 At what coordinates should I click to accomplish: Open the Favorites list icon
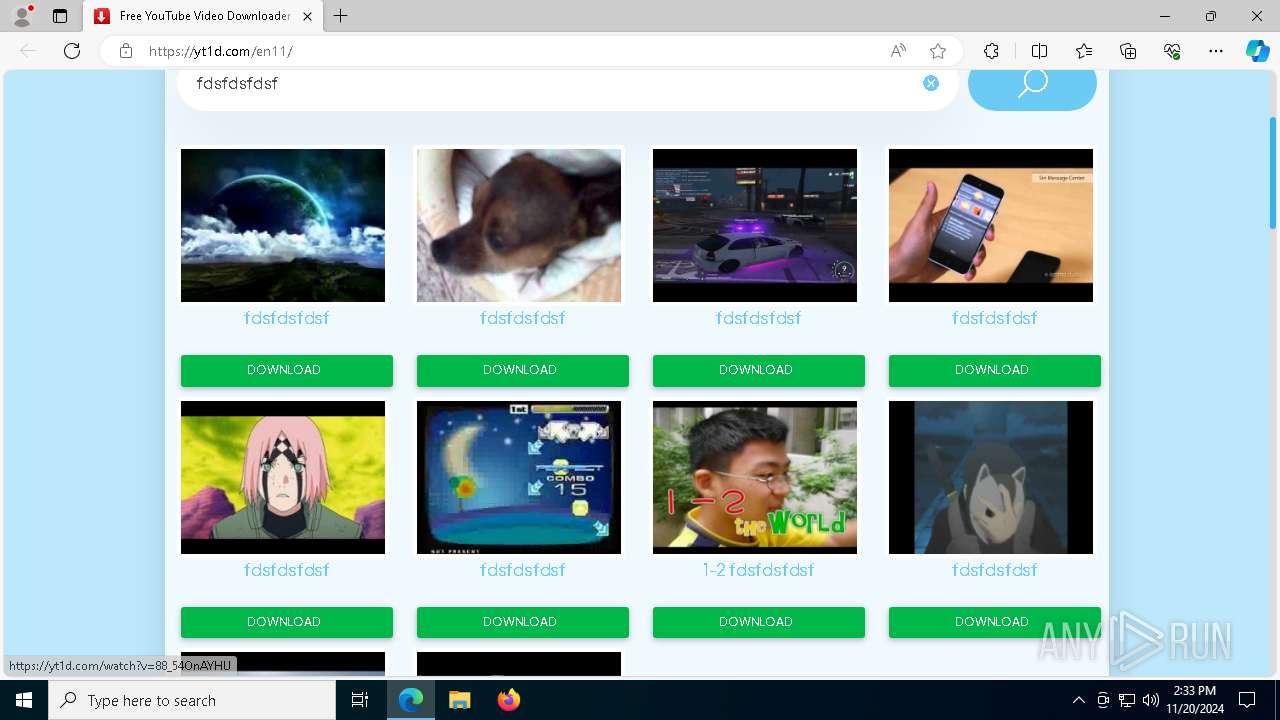[x=1084, y=51]
